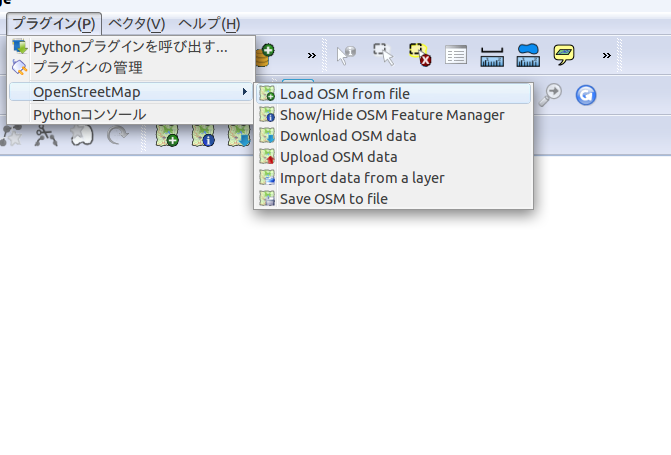Click the Add database layer icon
The image size is (671, 455).
[265, 55]
